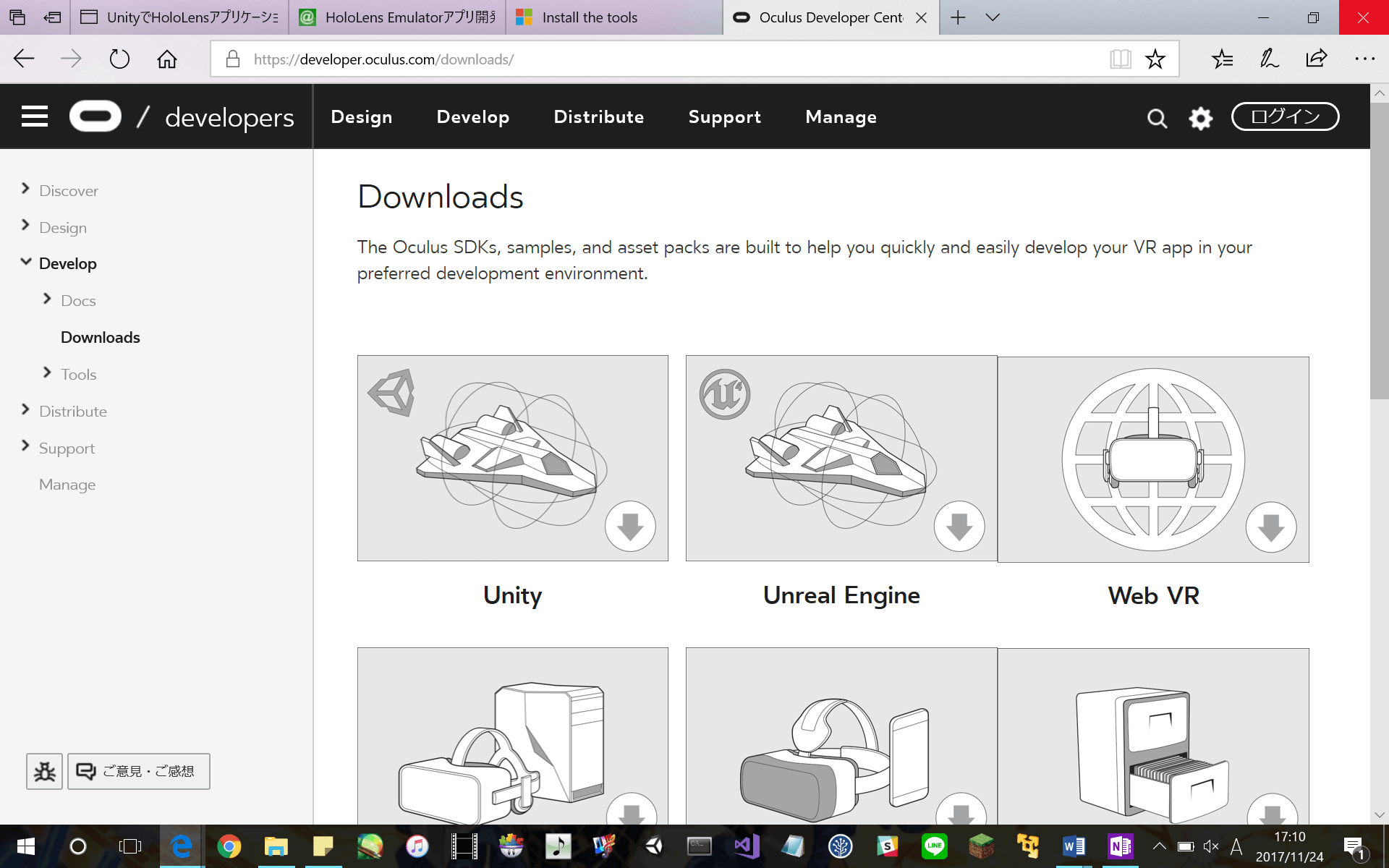Open the Unreal Engine spaceship thumbnail
This screenshot has height=868, width=1389.
[x=841, y=458]
